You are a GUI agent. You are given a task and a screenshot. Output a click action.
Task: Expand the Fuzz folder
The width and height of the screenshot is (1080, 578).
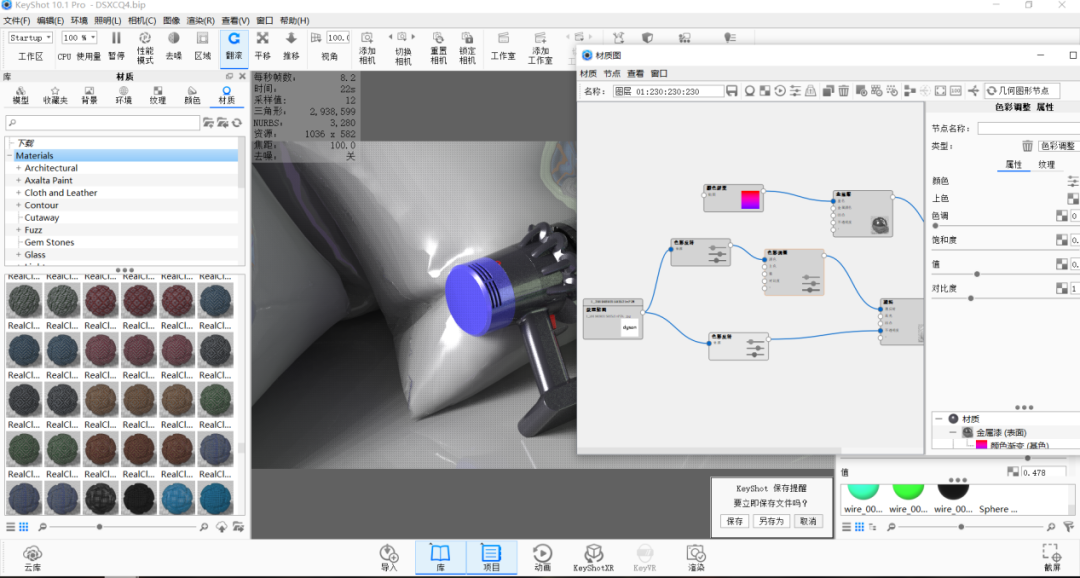tap(19, 230)
